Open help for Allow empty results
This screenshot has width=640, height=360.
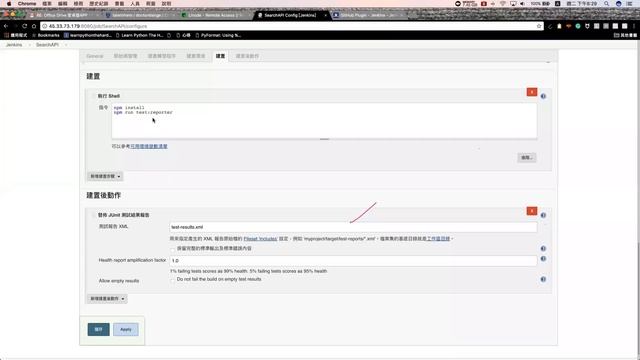tap(543, 279)
